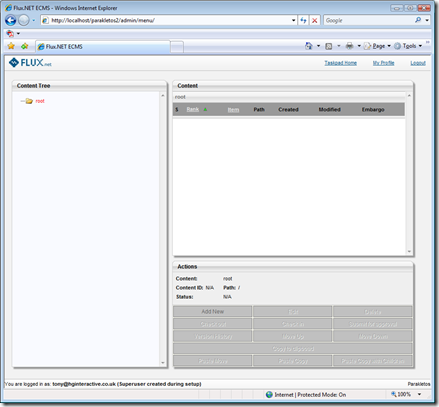Open the My Profile link
439x407 pixels.
[x=383, y=63]
